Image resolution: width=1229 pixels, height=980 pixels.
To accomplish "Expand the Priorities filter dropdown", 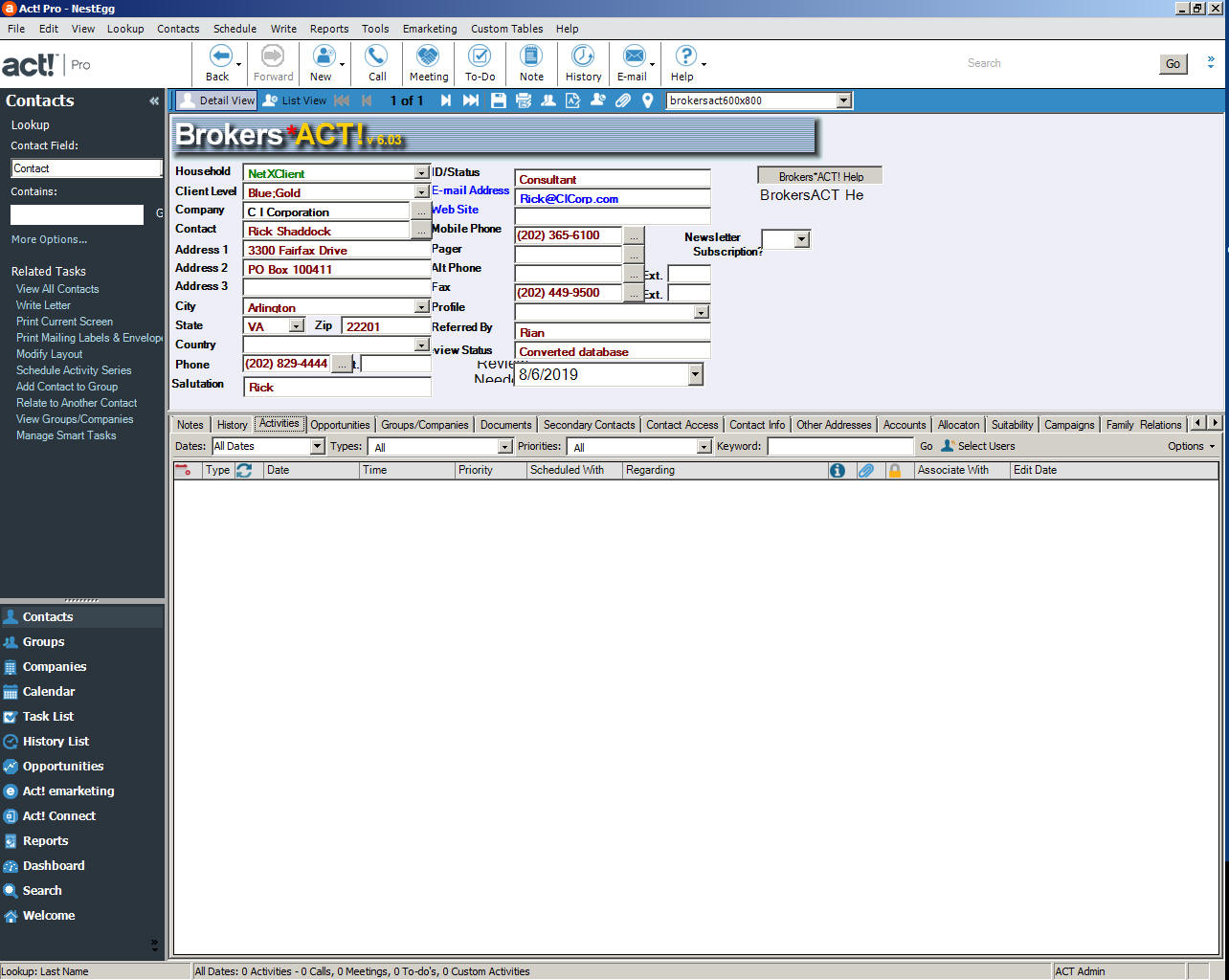I will pyautogui.click(x=704, y=447).
